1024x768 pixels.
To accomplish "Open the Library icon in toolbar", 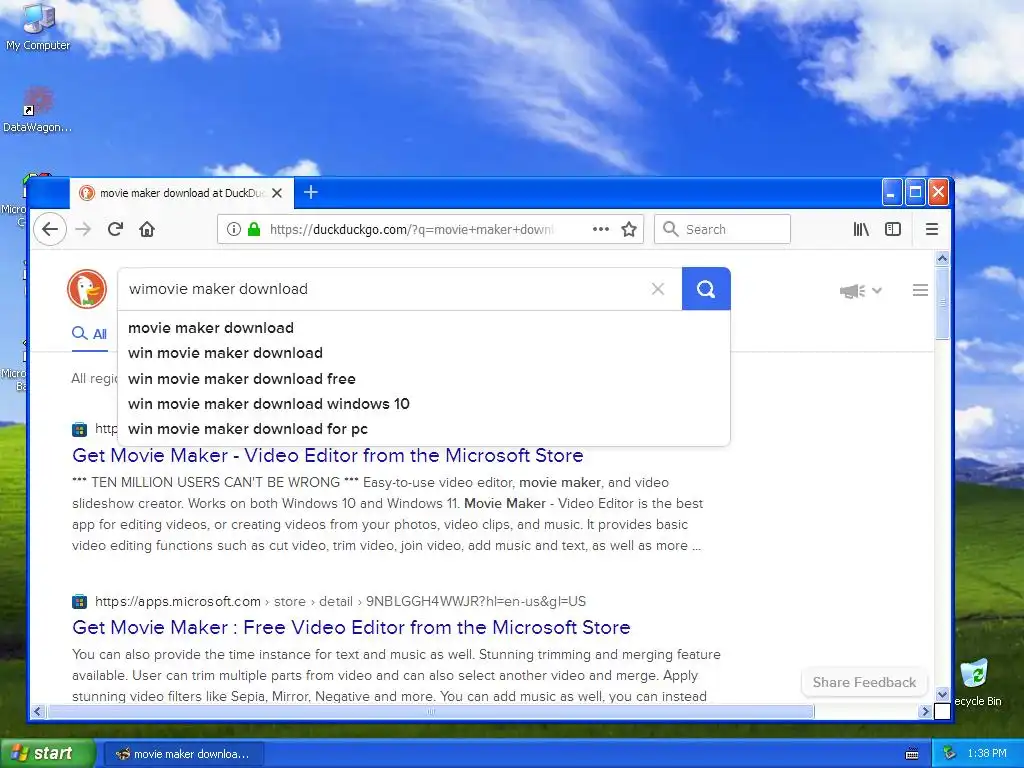I will [x=861, y=229].
